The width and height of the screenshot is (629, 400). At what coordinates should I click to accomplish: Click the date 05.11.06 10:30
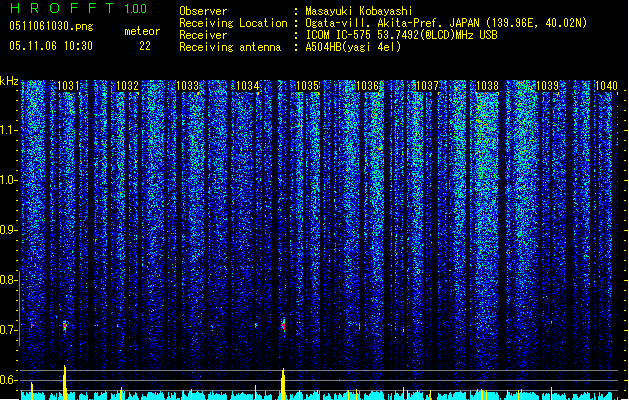pyautogui.click(x=51, y=46)
